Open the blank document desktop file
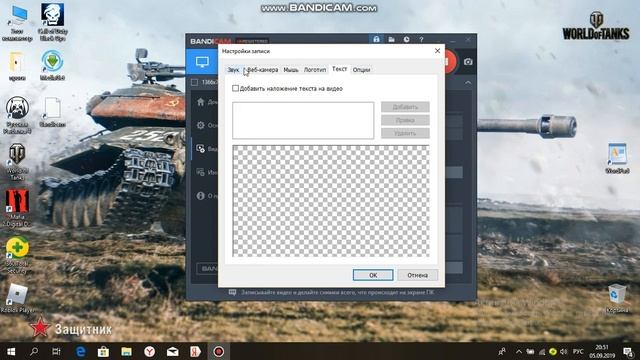 tap(53, 112)
